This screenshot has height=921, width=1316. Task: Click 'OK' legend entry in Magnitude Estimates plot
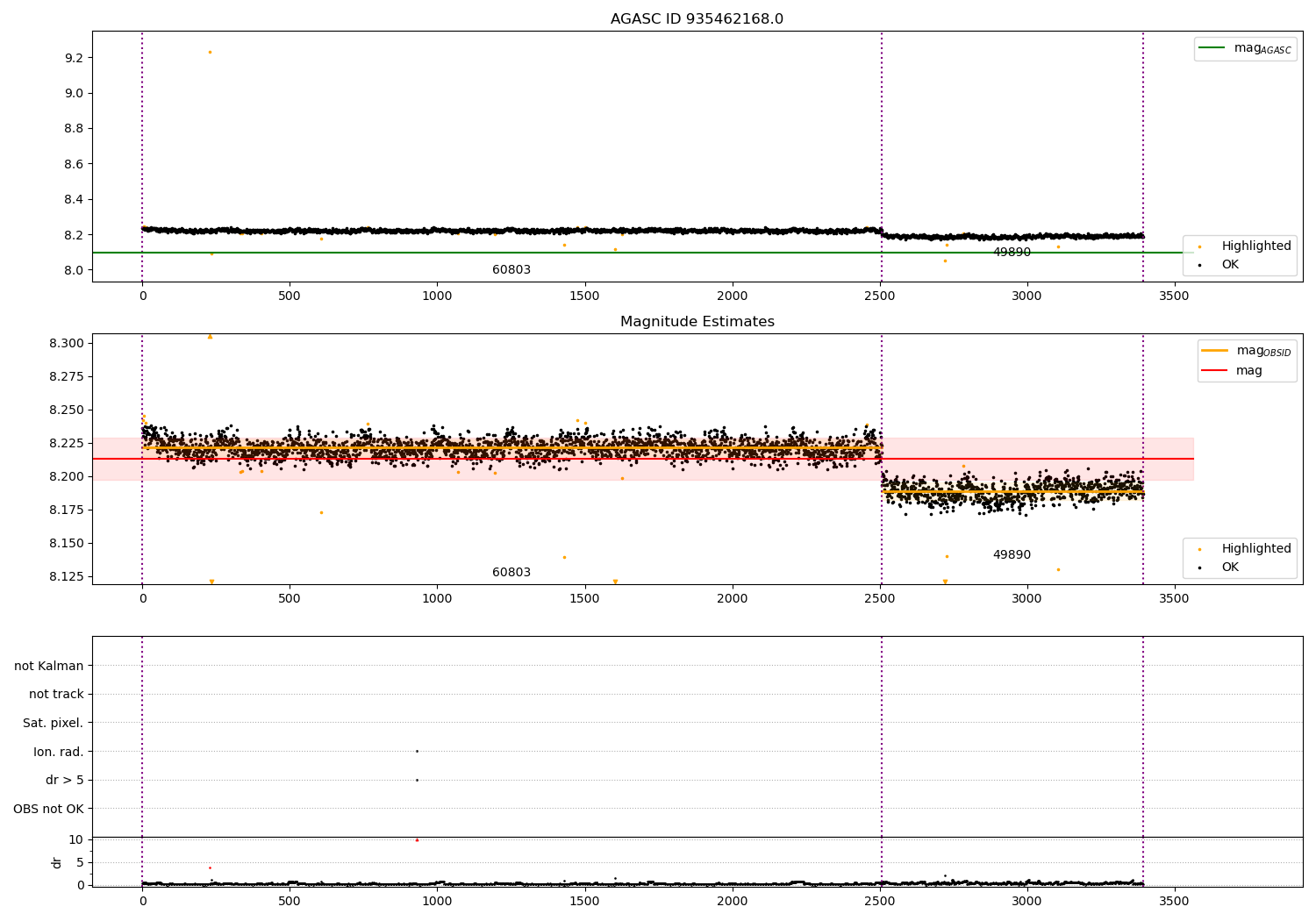pos(1219,567)
